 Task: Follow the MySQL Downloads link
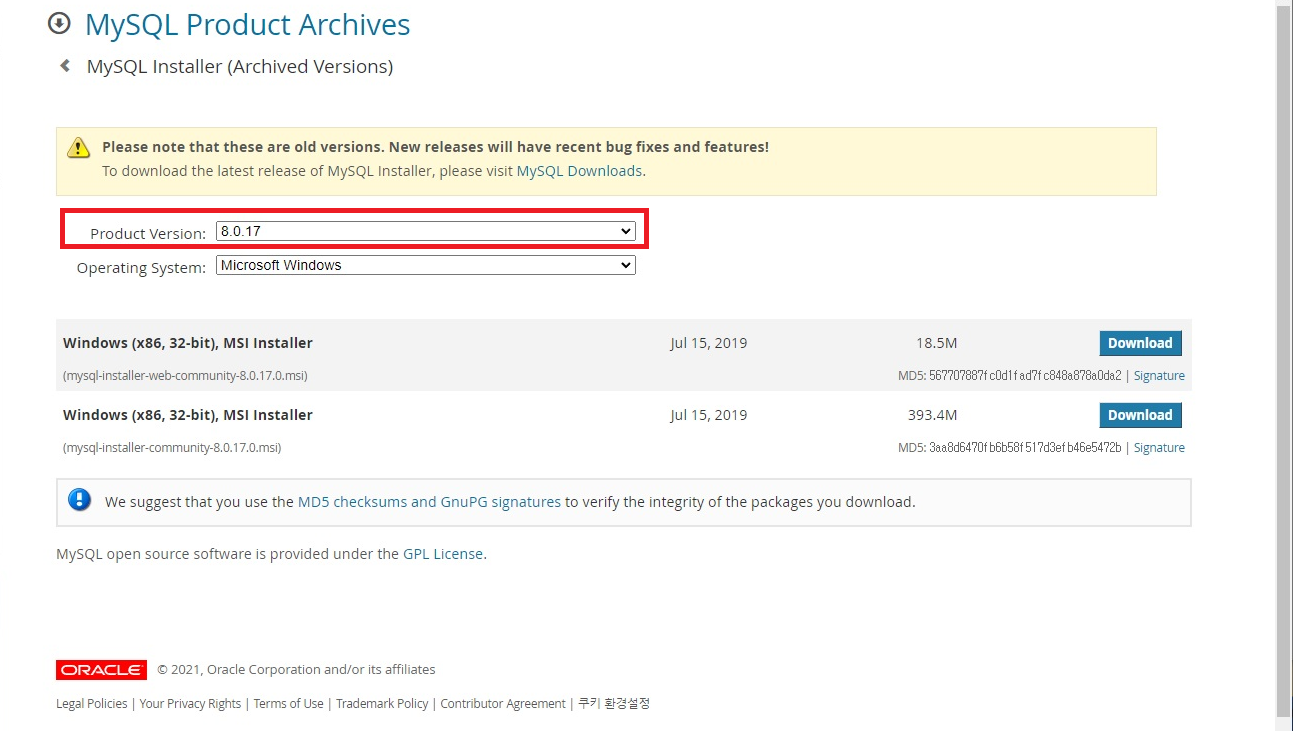tap(579, 171)
